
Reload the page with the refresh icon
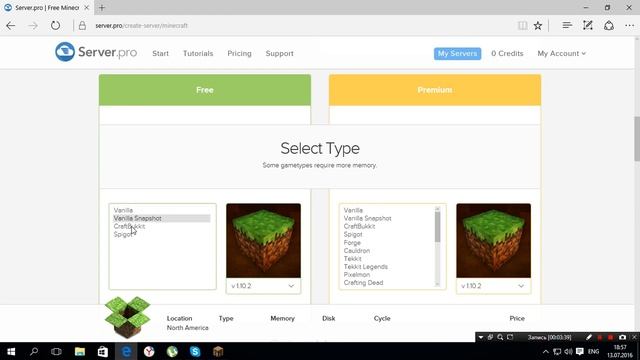[55, 26]
